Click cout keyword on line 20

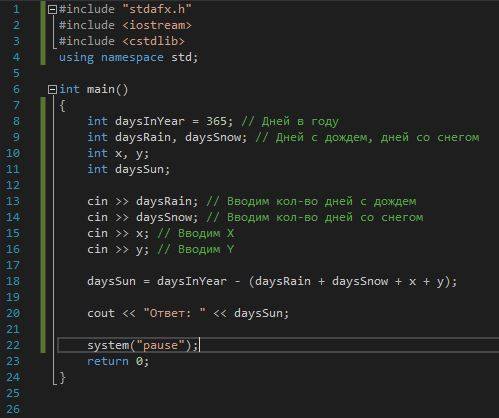[x=101, y=313]
